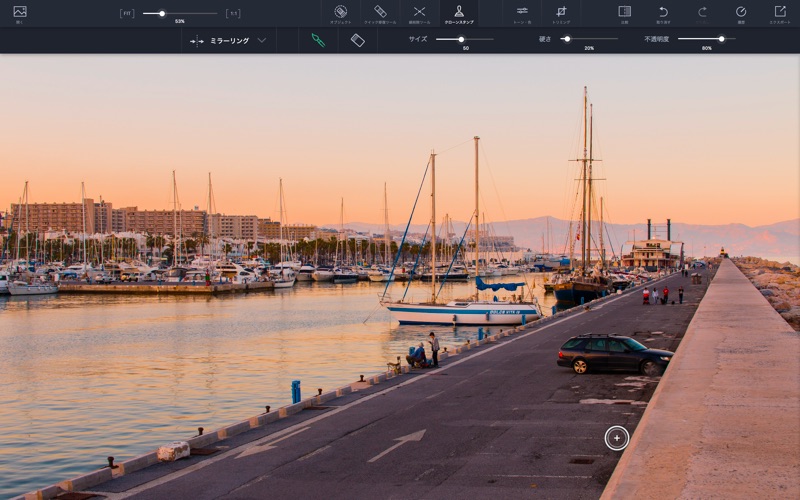Click the 不透明度 opacity slider
The height and width of the screenshot is (500, 800).
pyautogui.click(x=700, y=39)
